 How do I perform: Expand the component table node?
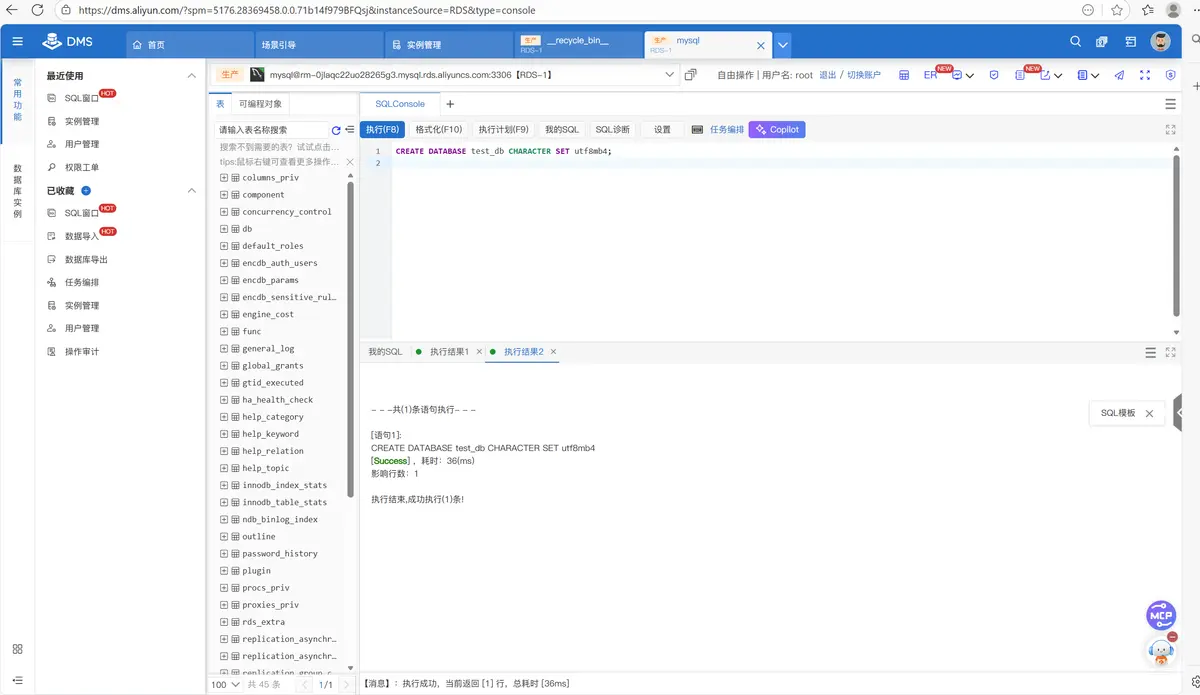224,195
